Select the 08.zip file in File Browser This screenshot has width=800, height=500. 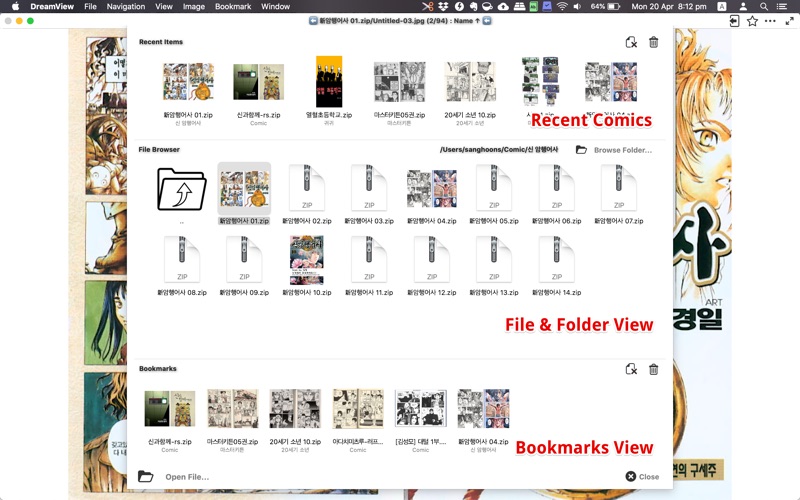182,259
